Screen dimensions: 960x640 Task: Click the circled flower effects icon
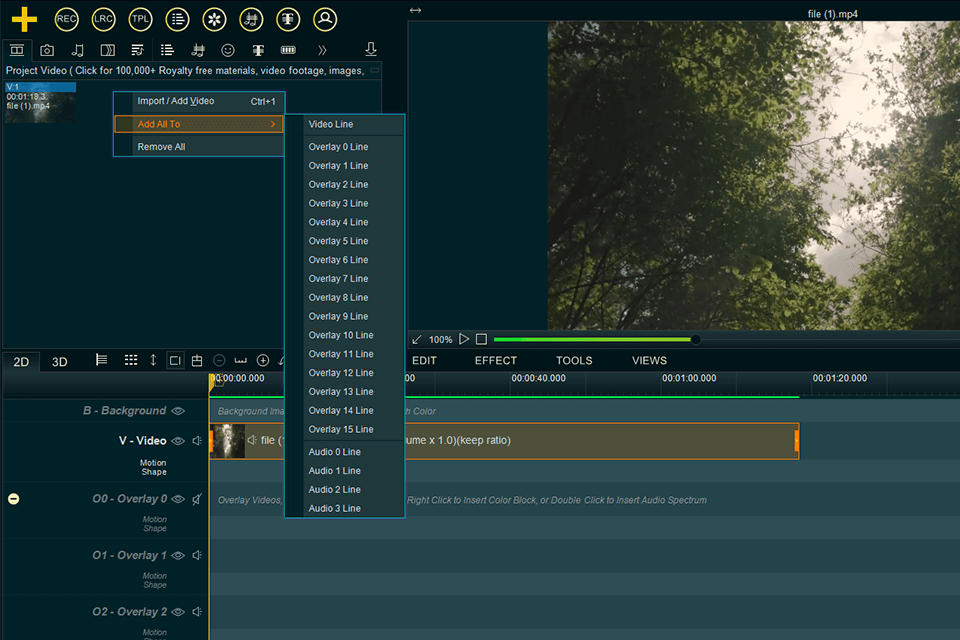pos(214,19)
